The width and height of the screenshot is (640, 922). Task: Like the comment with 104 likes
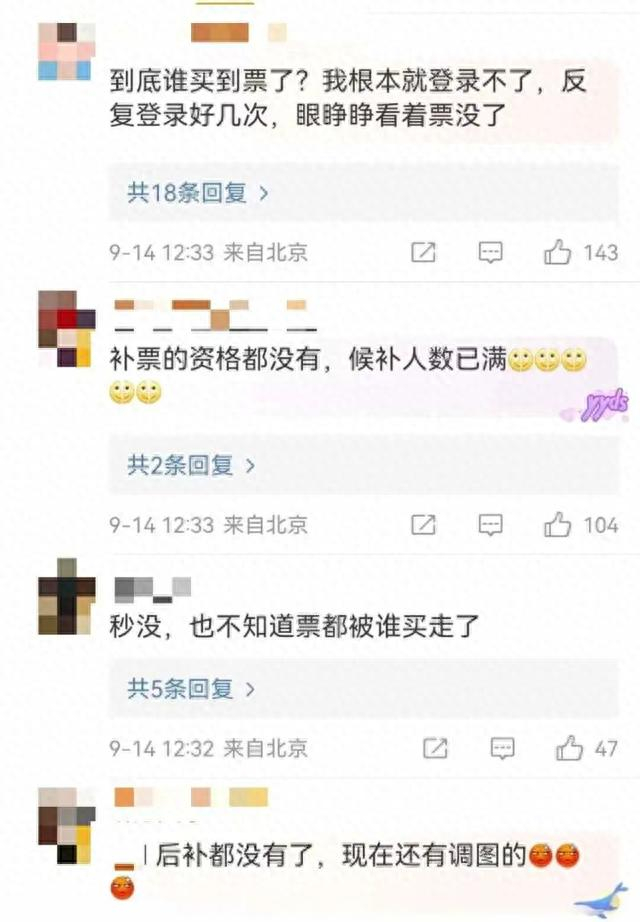557,525
